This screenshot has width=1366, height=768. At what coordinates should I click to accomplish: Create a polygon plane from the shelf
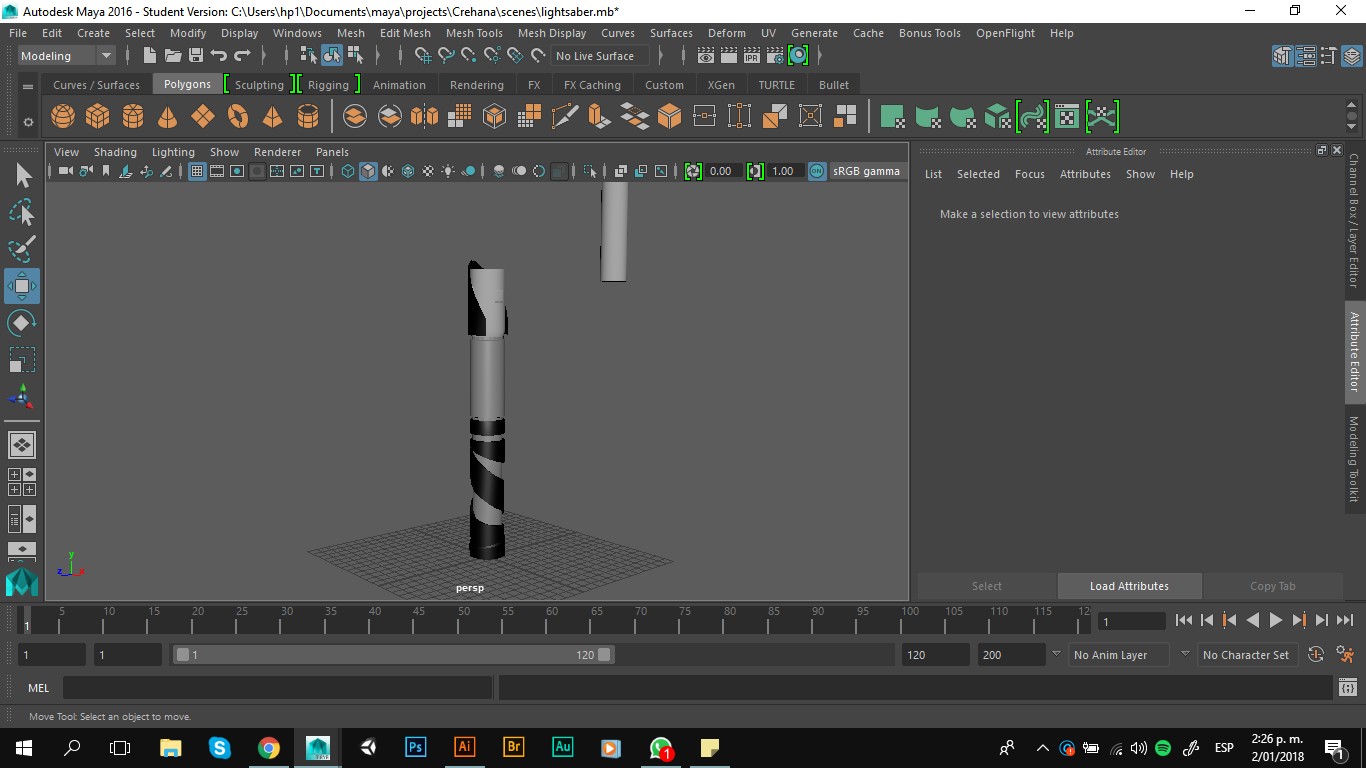click(x=203, y=117)
